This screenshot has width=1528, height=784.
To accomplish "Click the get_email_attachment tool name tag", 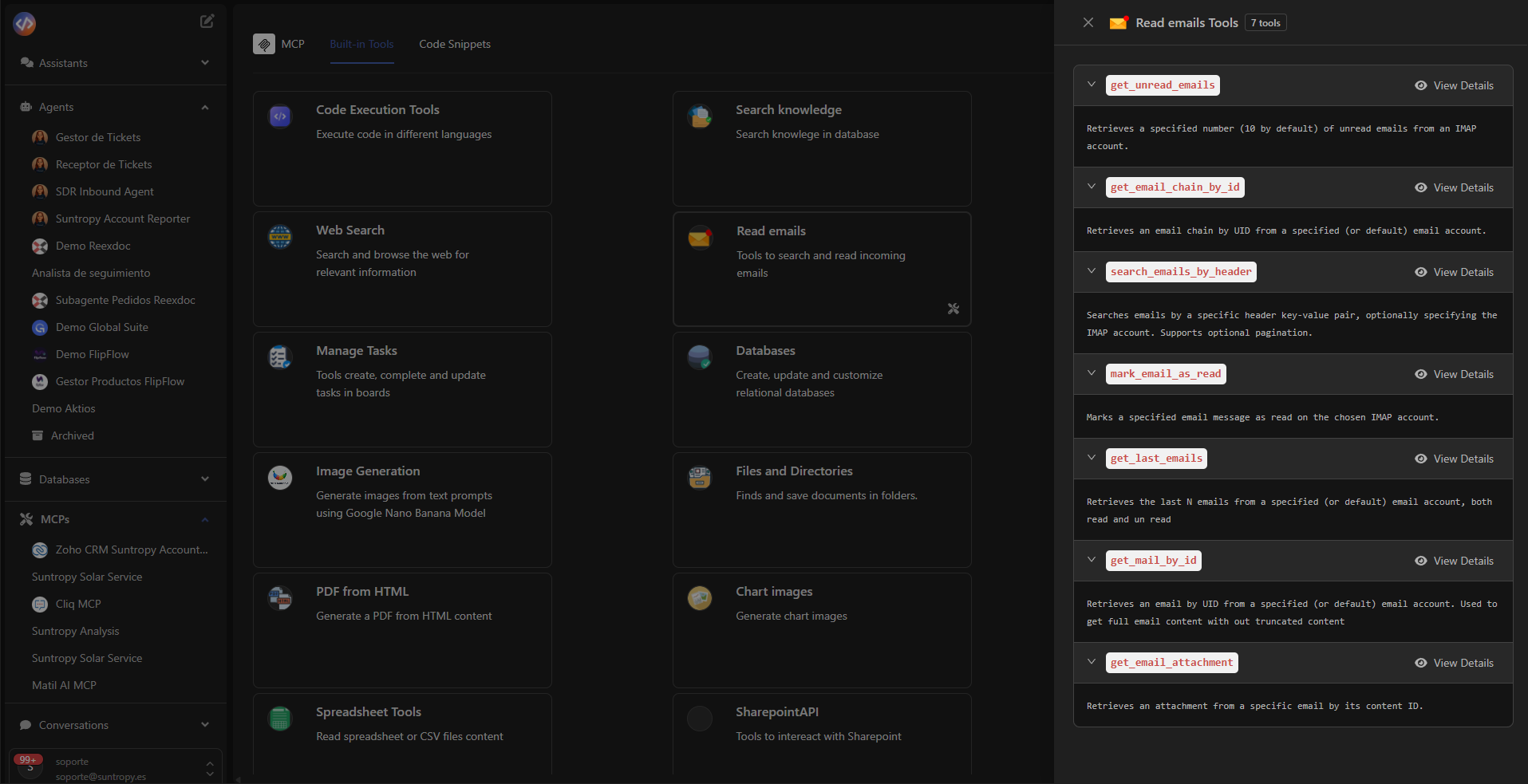I will click(x=1171, y=663).
